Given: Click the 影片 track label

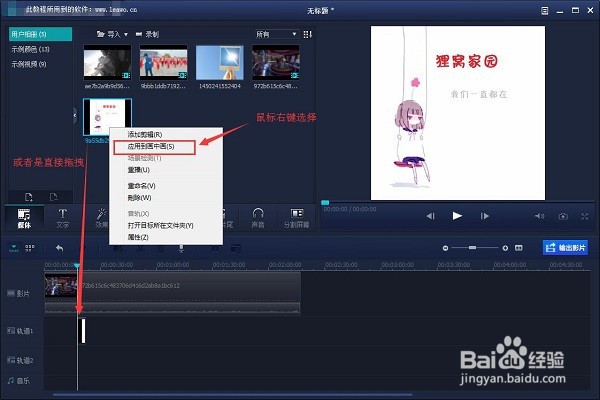Looking at the screenshot, I should click(x=19, y=294).
